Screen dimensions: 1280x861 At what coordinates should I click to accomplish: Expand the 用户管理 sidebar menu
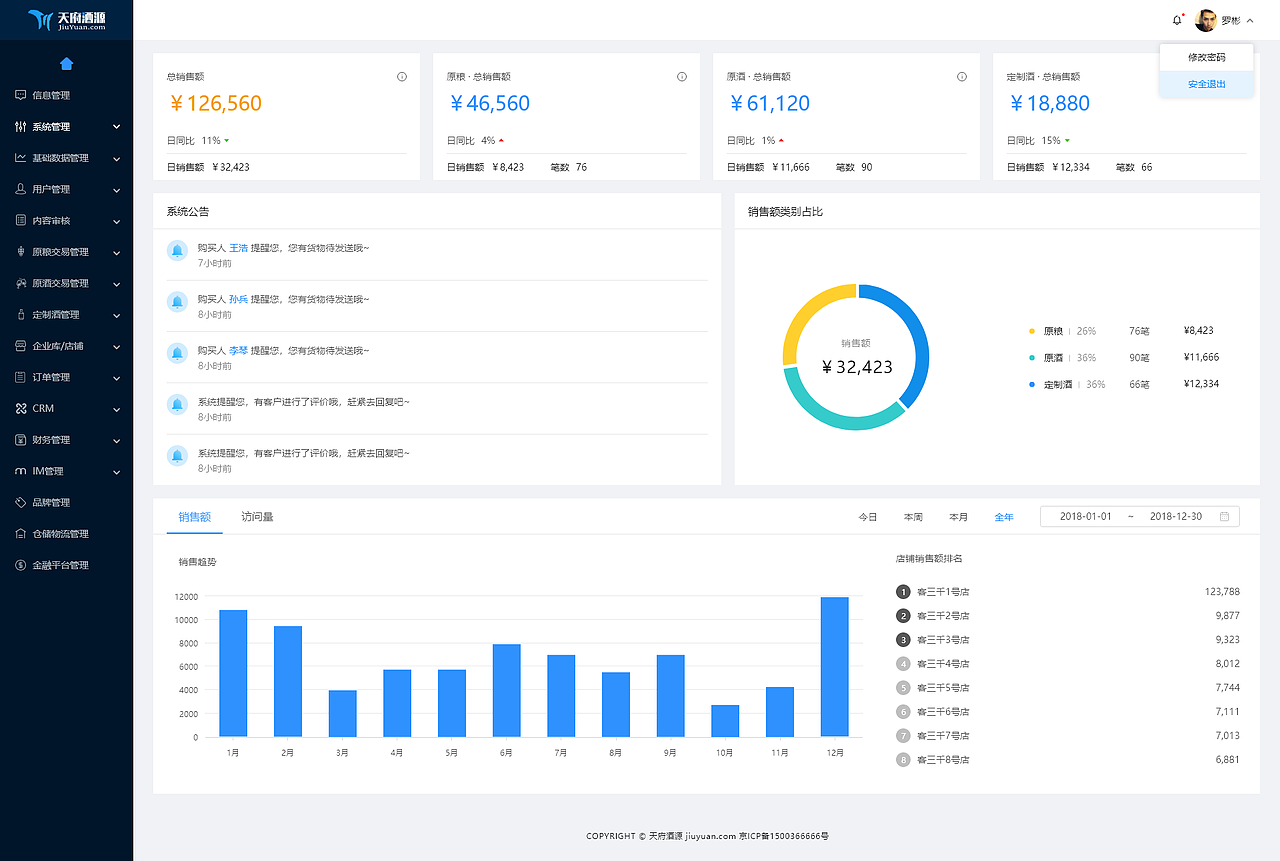(x=66, y=189)
